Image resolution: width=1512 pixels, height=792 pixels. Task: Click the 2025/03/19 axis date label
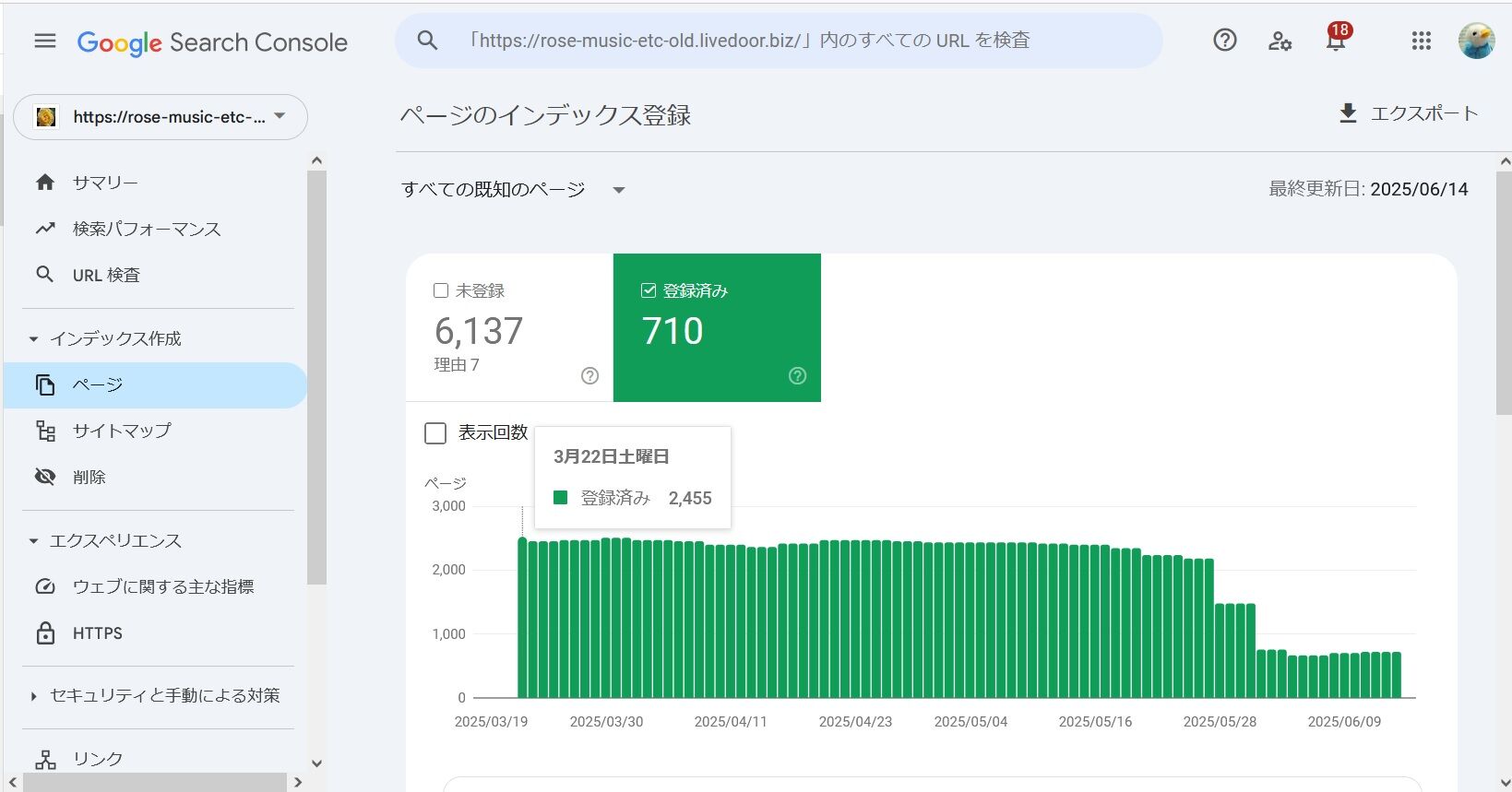(x=491, y=722)
